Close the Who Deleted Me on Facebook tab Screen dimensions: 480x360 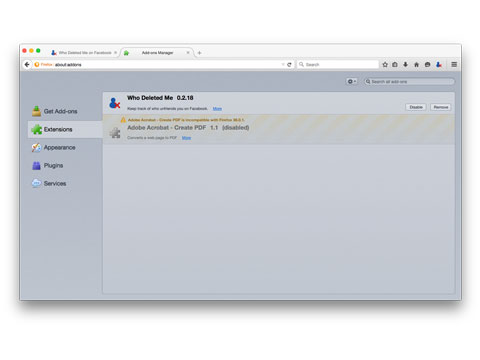click(x=115, y=53)
